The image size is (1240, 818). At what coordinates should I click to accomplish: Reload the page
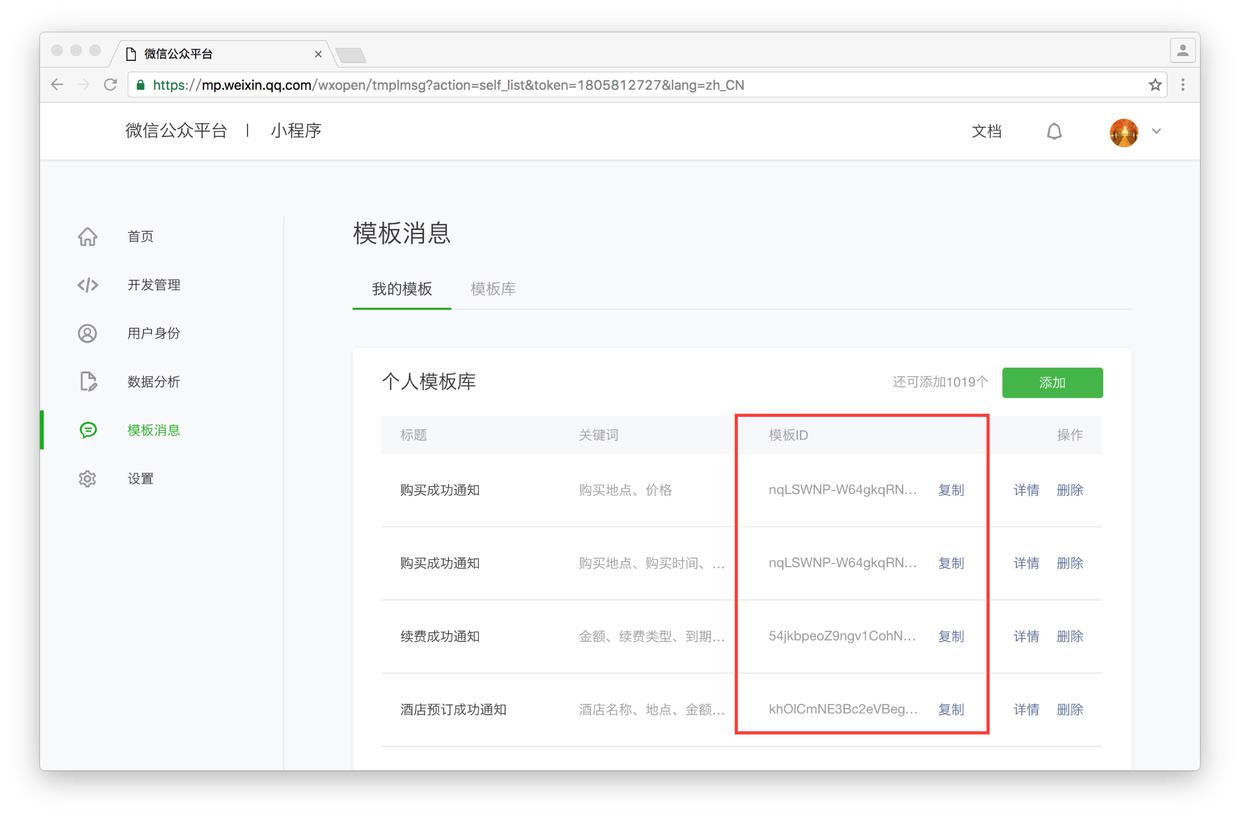coord(110,85)
